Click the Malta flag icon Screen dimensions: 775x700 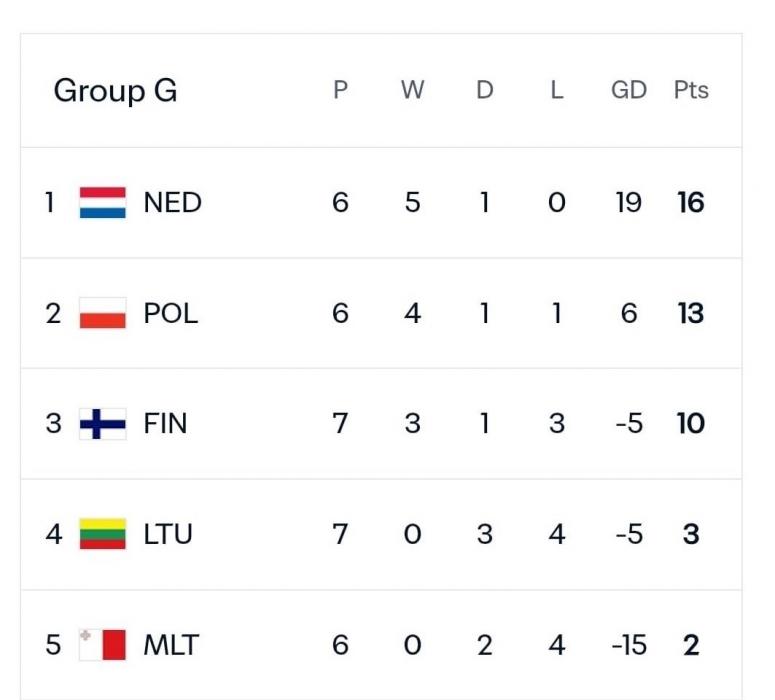(103, 645)
